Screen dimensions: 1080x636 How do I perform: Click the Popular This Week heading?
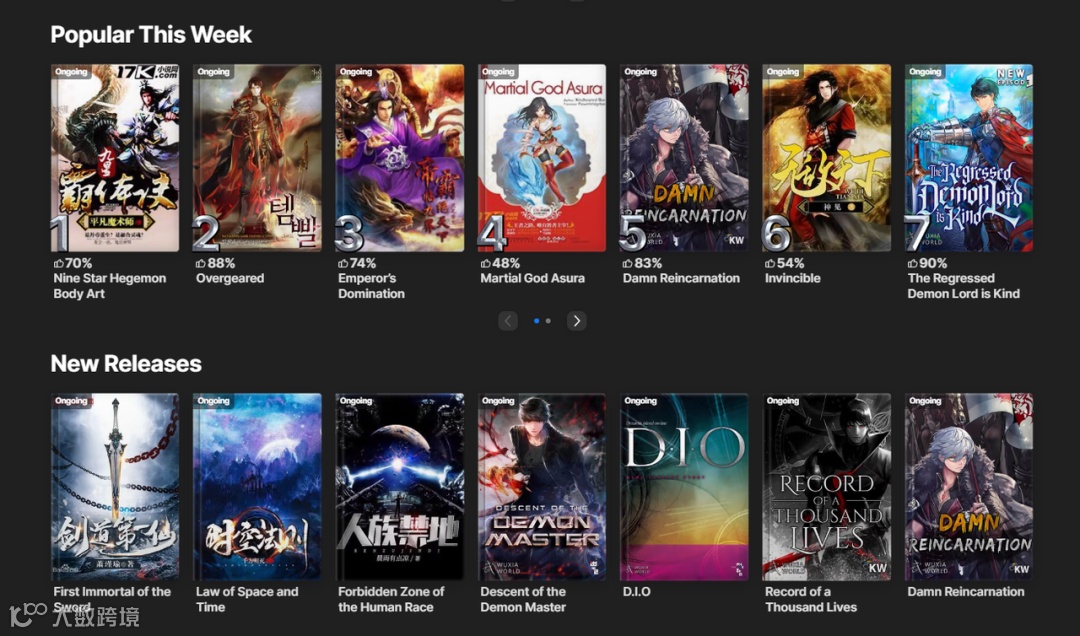(151, 34)
